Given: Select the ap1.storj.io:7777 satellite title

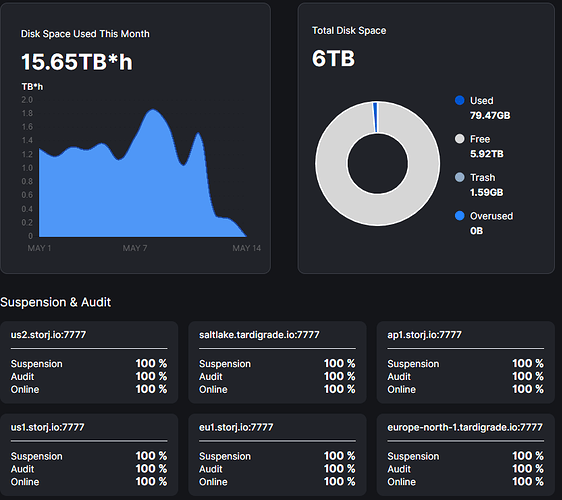Looking at the screenshot, I should (424, 335).
